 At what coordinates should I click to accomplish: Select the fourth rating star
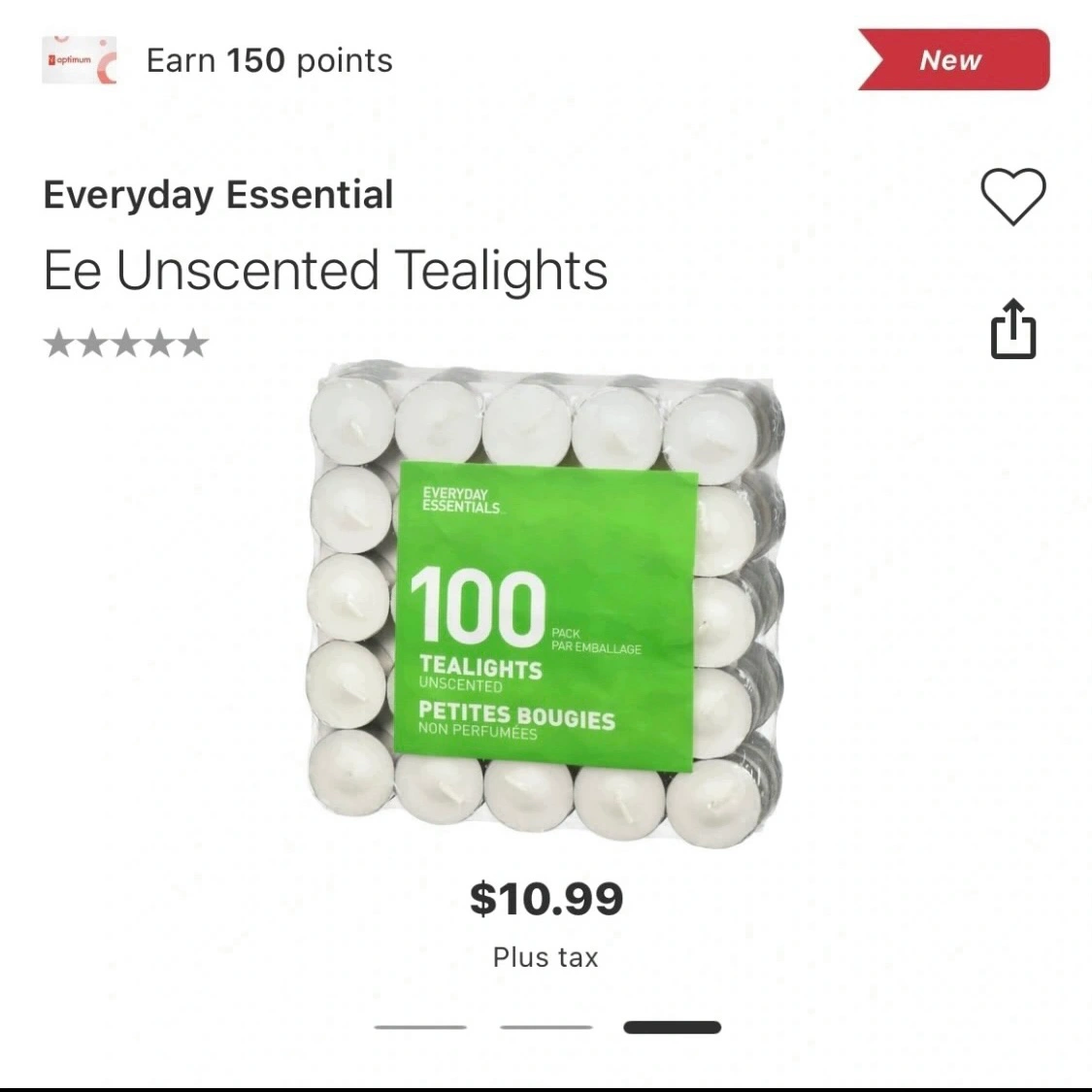coord(159,344)
